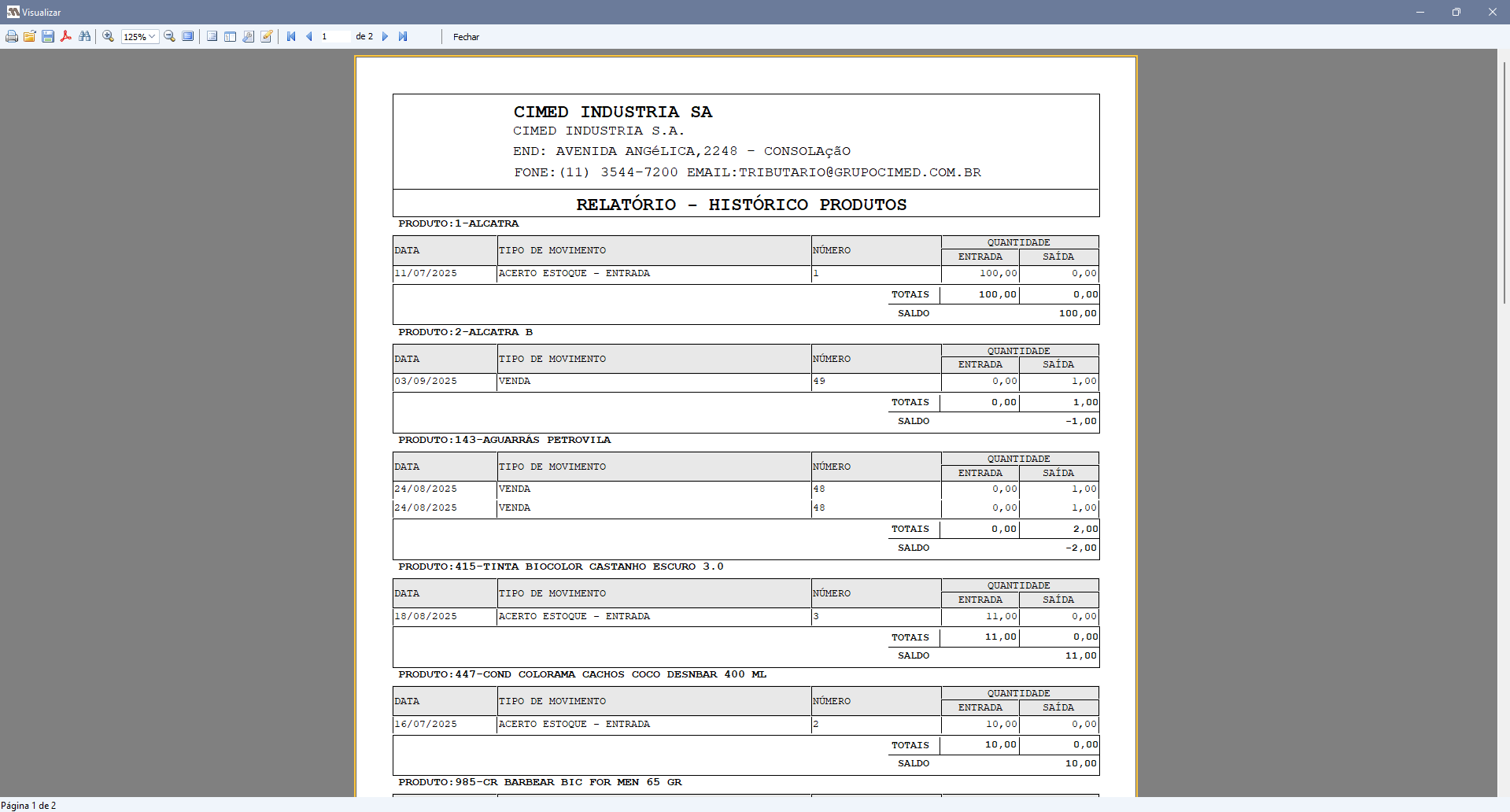Viewport: 1510px width, 812px height.
Task: Minimize the Visualizar window
Action: [x=1420, y=12]
